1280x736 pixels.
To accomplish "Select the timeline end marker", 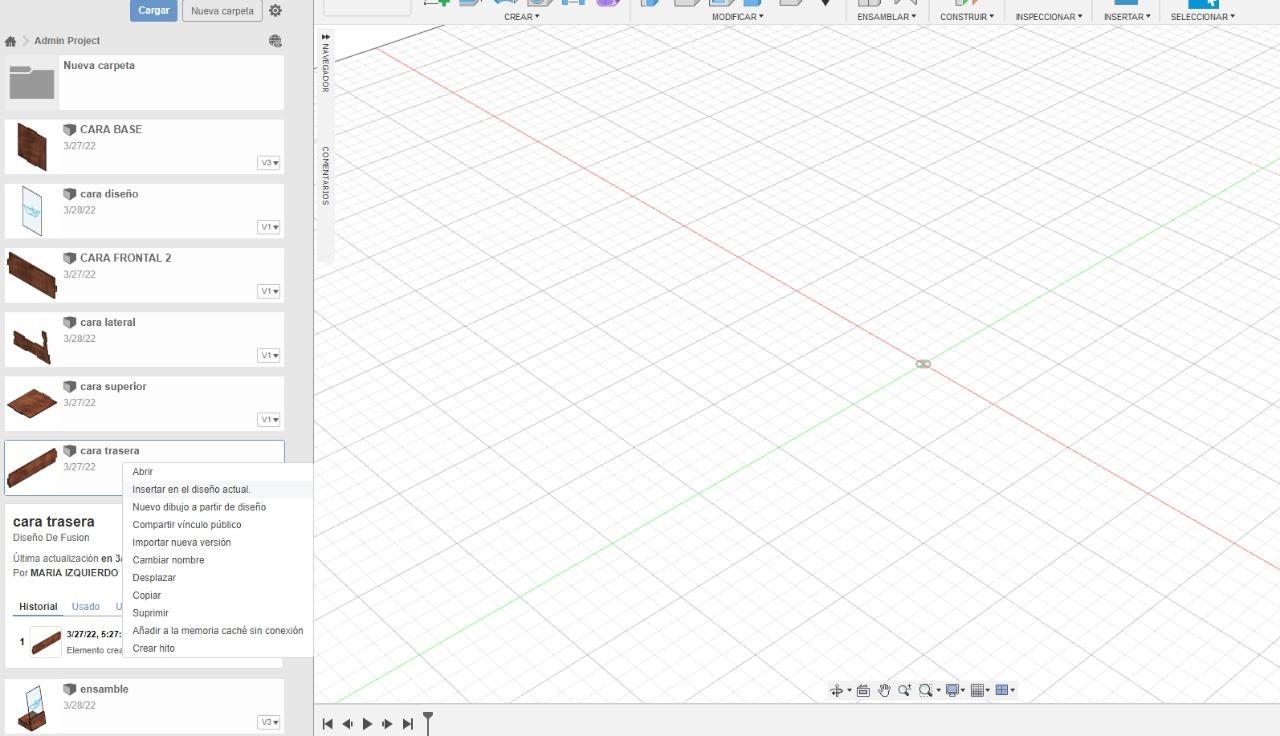I will [428, 721].
